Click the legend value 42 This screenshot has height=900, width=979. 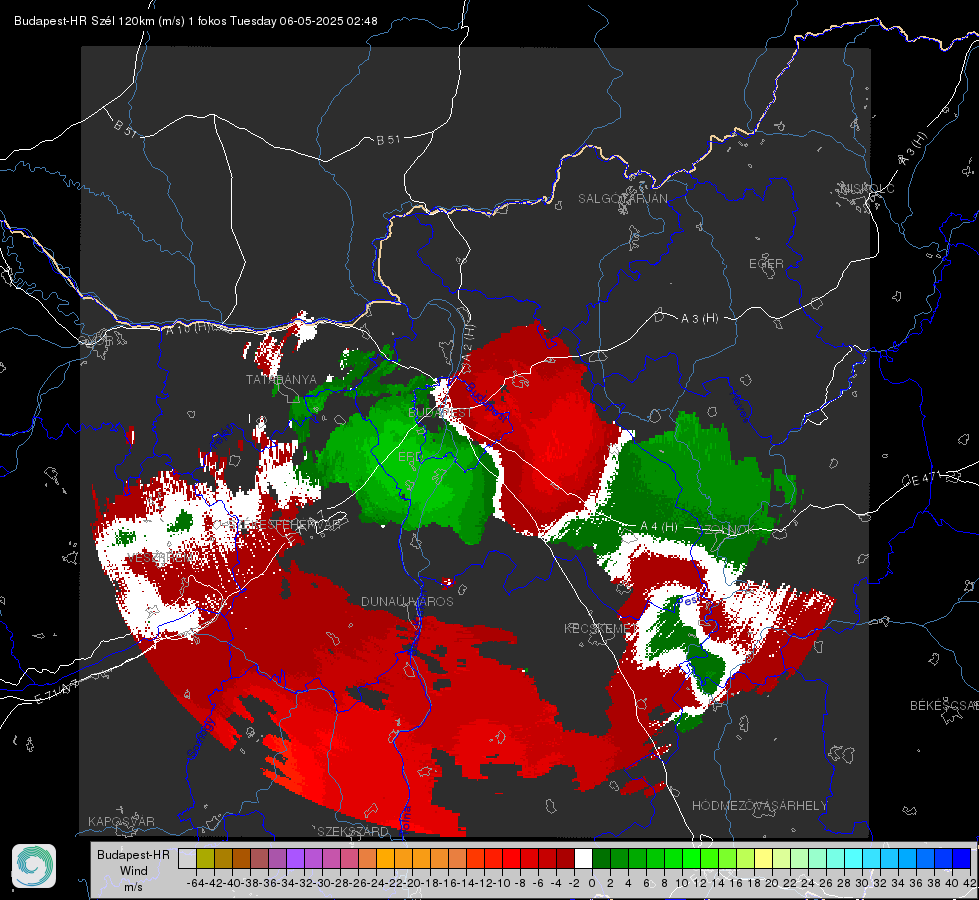pyautogui.click(x=970, y=883)
